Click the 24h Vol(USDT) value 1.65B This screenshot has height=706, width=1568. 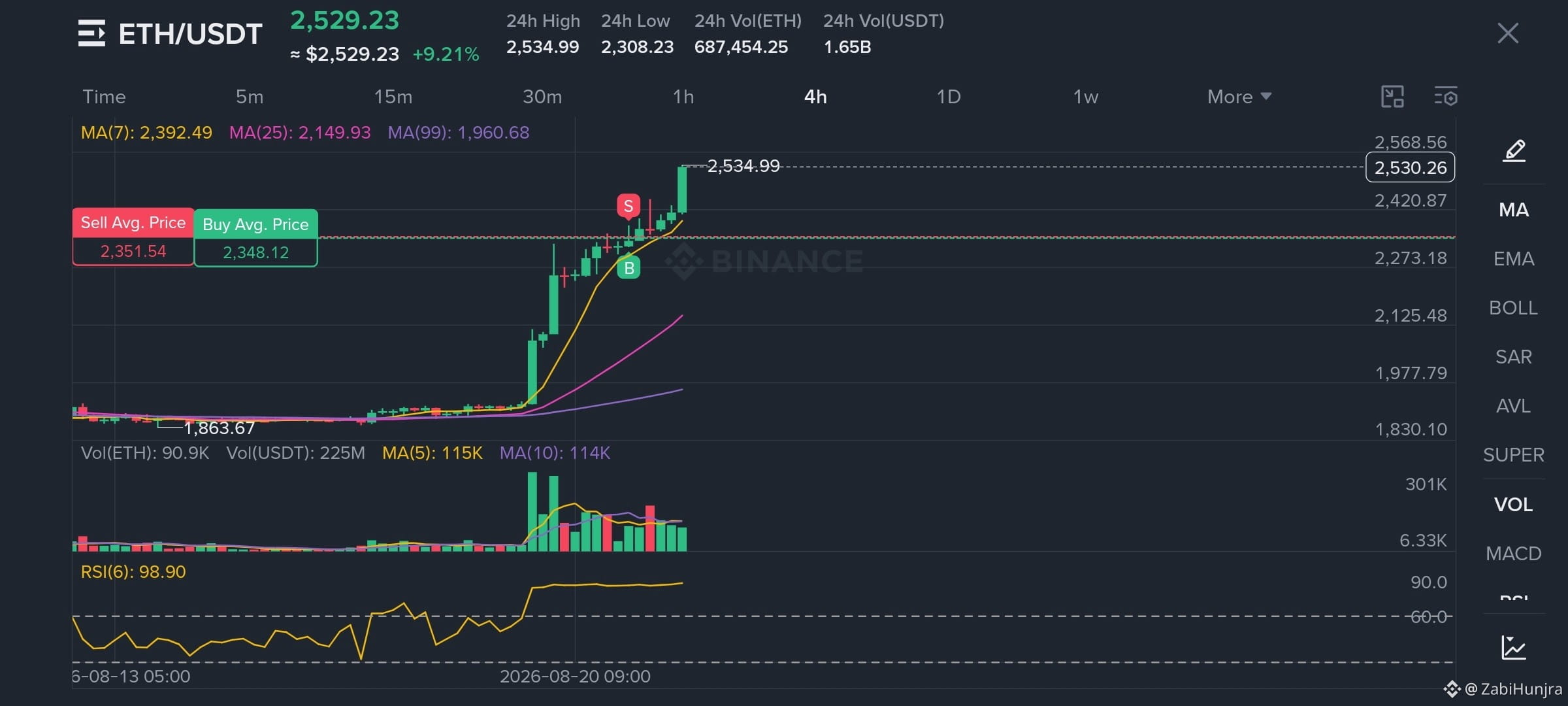click(x=847, y=47)
